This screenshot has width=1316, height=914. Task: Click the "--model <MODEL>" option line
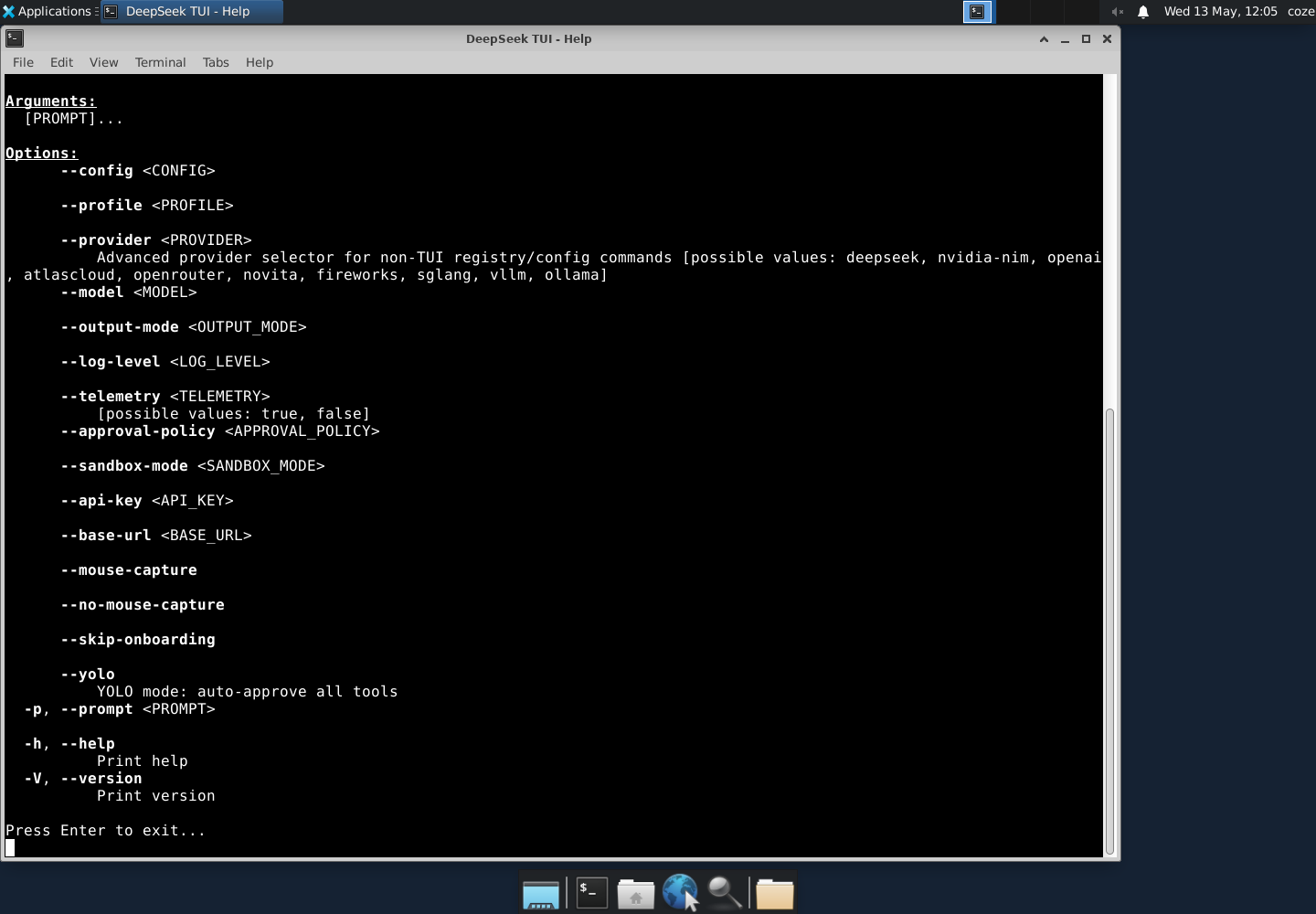pyautogui.click(x=129, y=292)
